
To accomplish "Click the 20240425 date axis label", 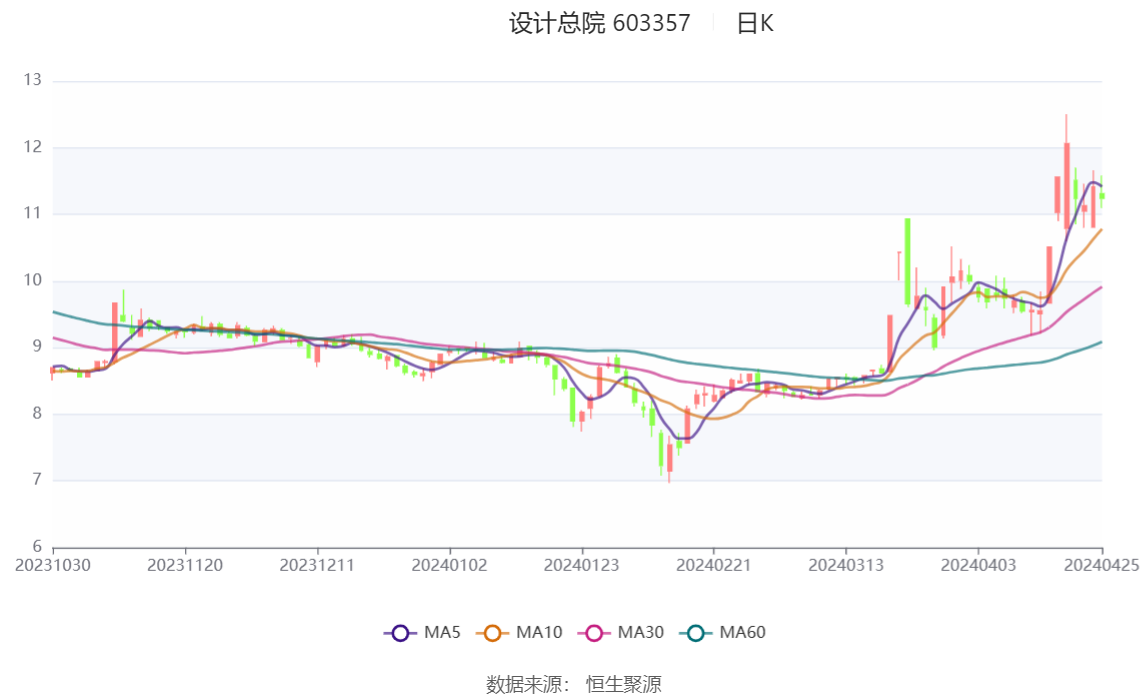I will (1101, 566).
